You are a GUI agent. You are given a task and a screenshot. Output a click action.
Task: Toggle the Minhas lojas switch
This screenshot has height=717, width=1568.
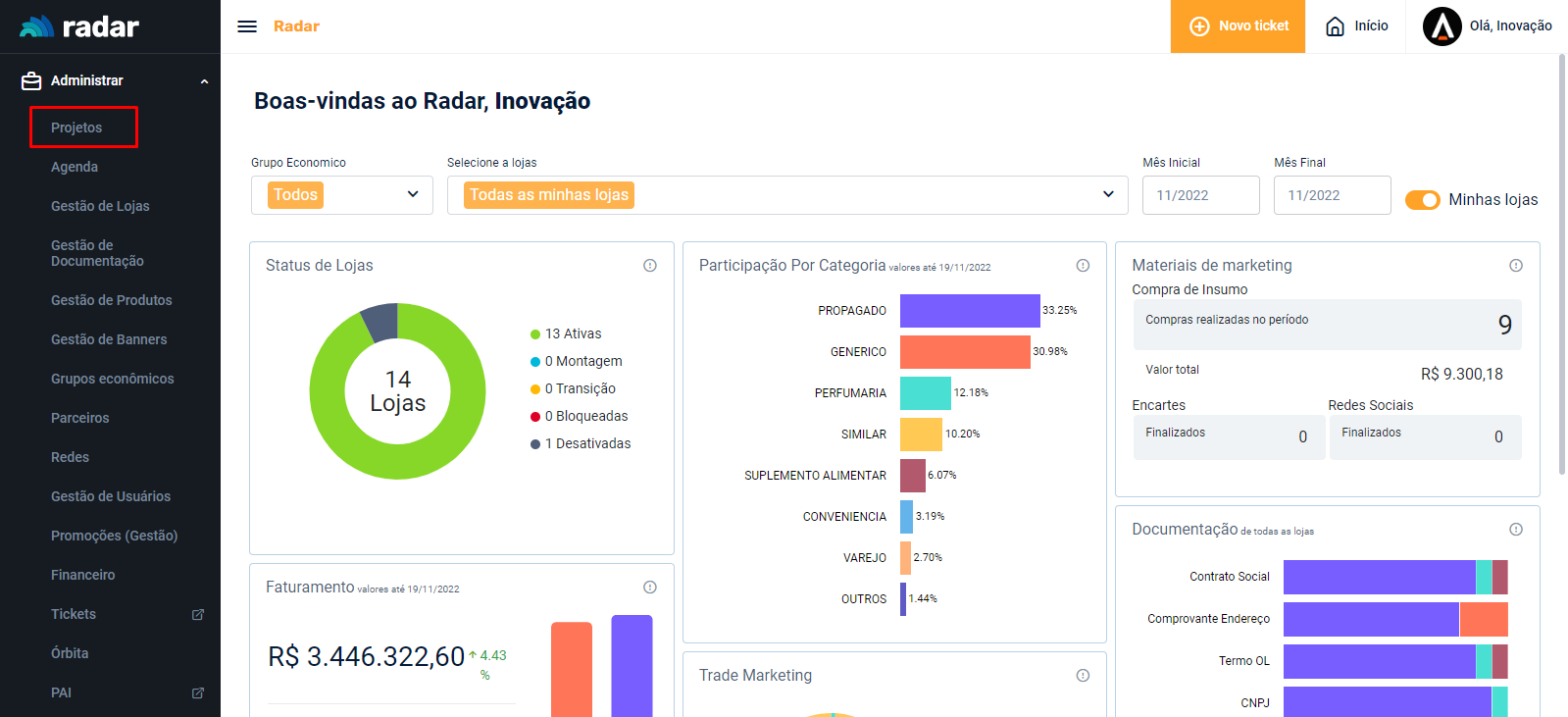tap(1422, 200)
